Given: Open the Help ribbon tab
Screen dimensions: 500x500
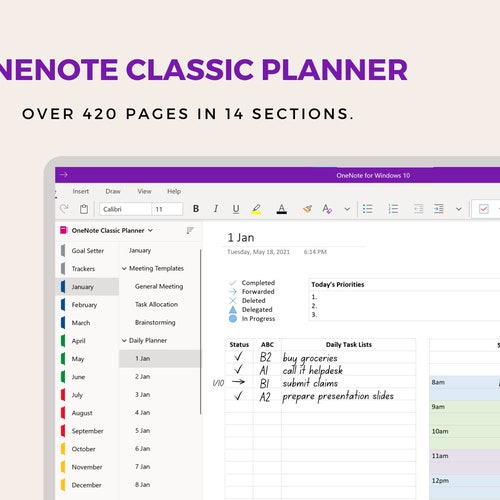Looking at the screenshot, I should click(174, 191).
